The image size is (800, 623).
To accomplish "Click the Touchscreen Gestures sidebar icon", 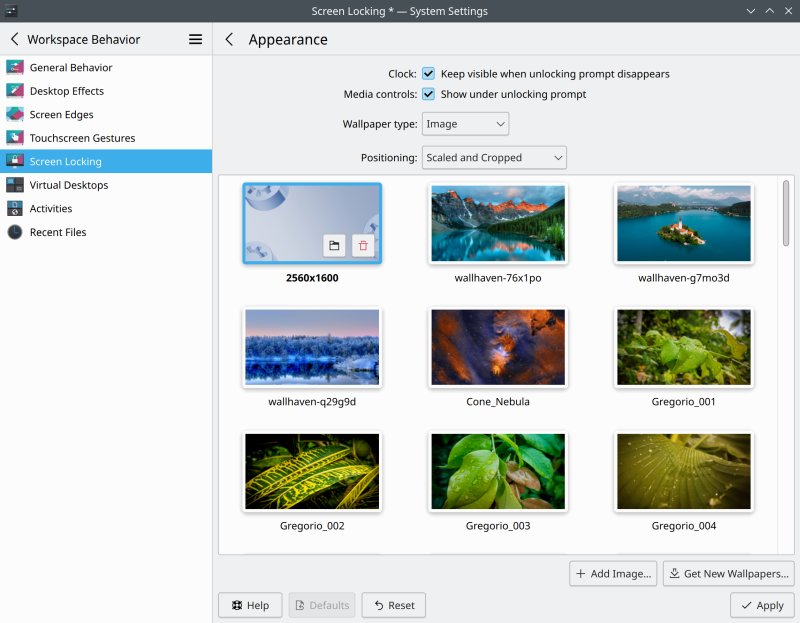I will click(15, 138).
